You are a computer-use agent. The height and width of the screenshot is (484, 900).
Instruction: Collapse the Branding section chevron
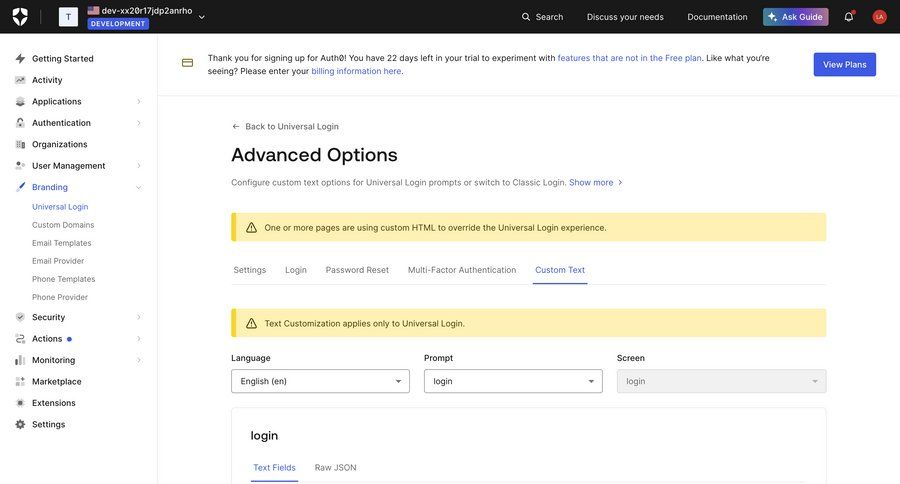tap(139, 187)
